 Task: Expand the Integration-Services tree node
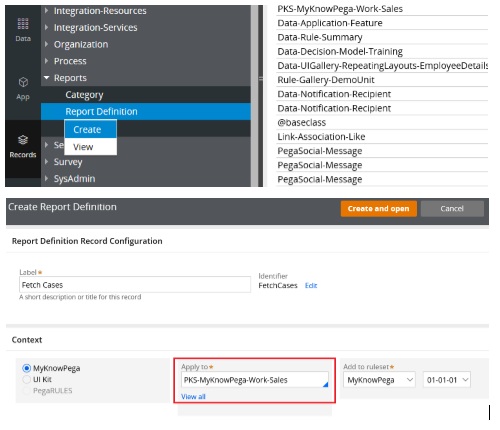point(46,27)
